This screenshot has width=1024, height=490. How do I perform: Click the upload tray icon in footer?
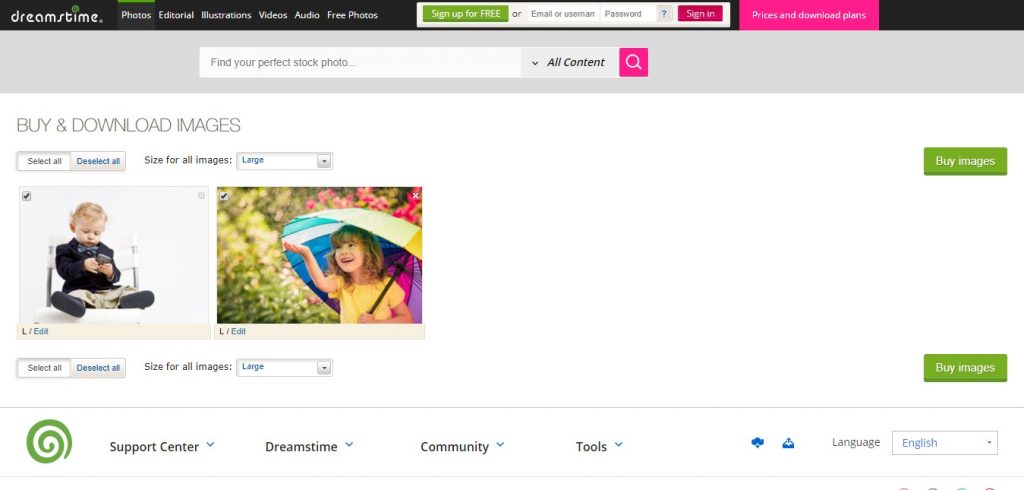click(x=788, y=443)
